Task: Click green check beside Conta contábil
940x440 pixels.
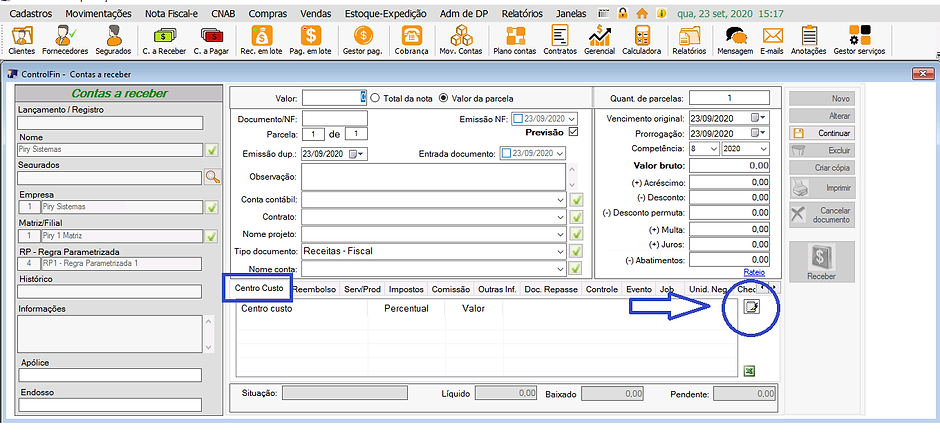Action: (577, 200)
